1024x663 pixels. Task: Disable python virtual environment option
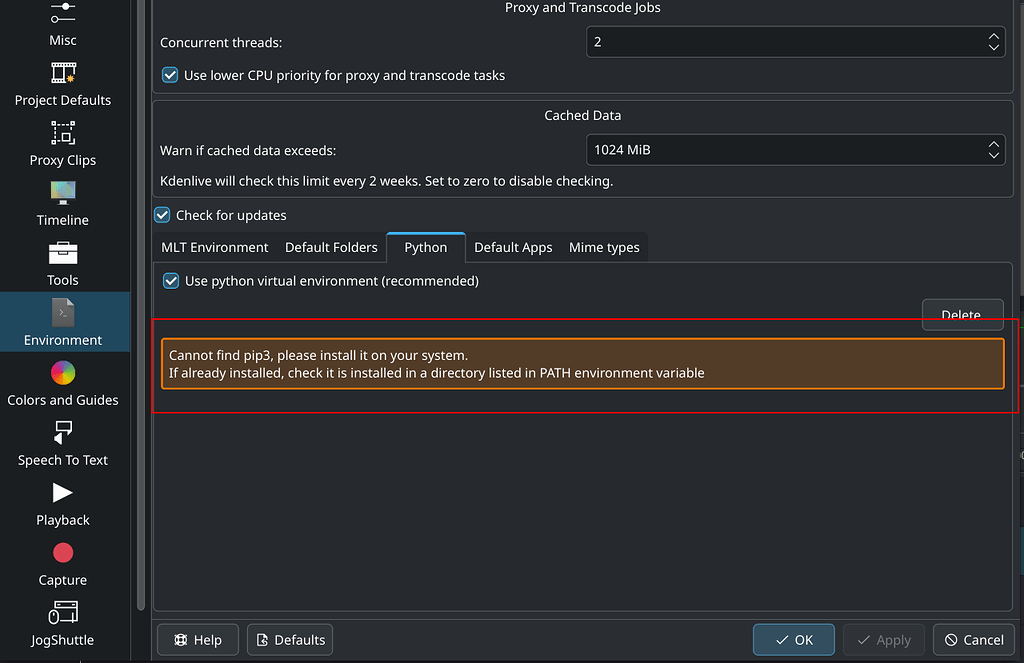[170, 281]
